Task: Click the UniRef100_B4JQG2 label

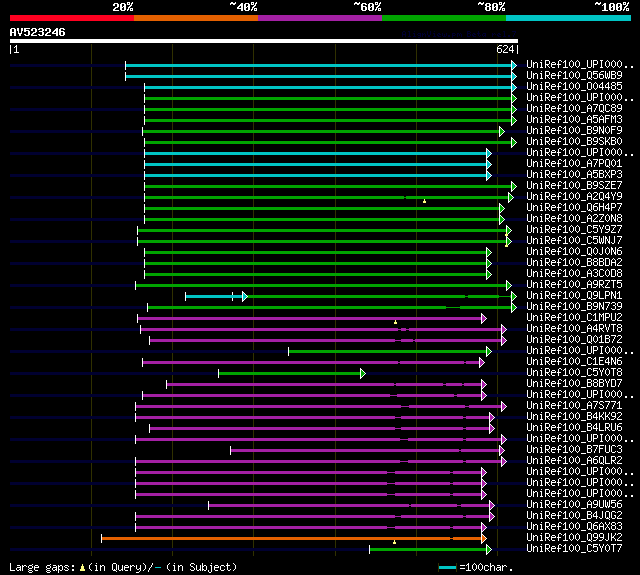Action: tap(574, 516)
